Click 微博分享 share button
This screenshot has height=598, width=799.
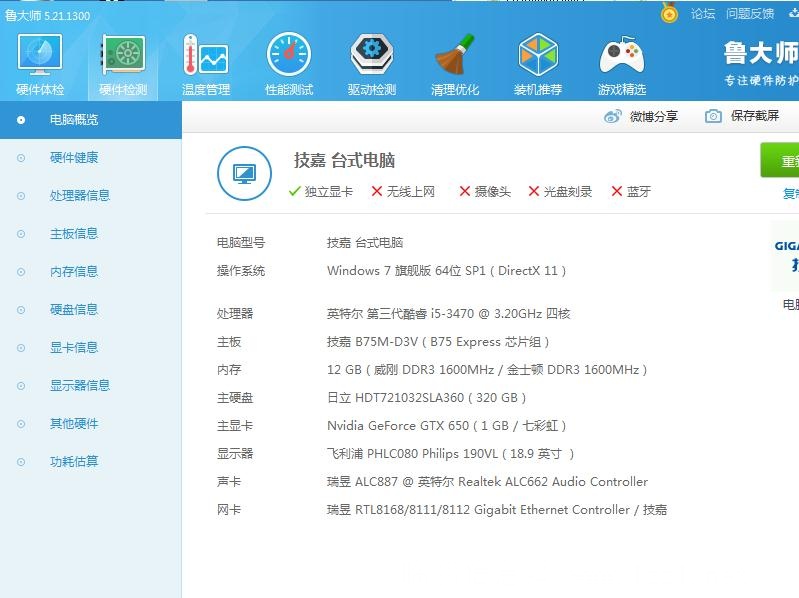pos(641,117)
